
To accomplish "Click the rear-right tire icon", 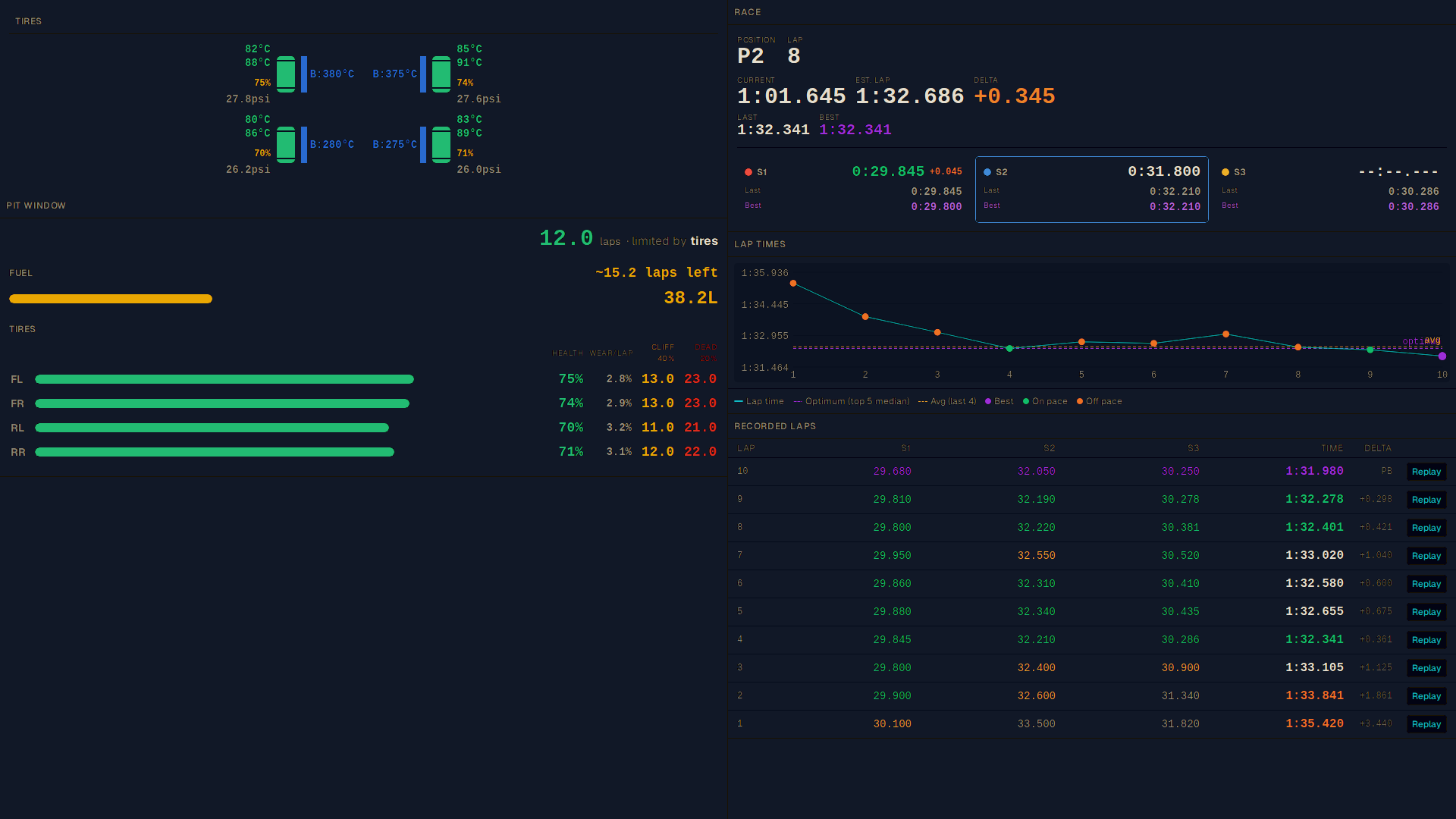I will 441,145.
